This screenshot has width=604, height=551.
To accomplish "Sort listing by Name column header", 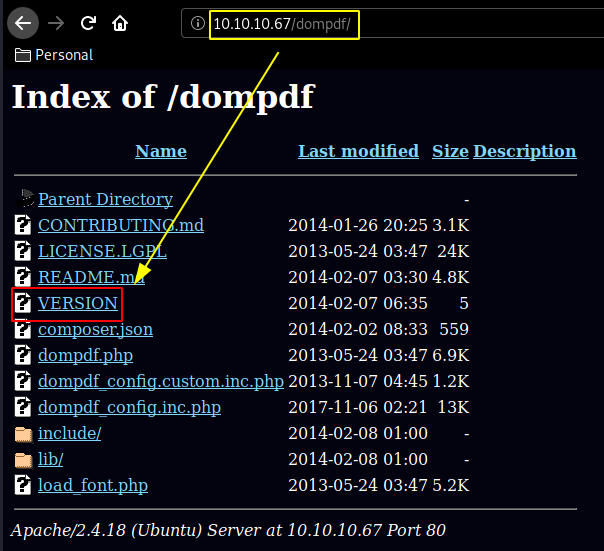I will coord(160,151).
